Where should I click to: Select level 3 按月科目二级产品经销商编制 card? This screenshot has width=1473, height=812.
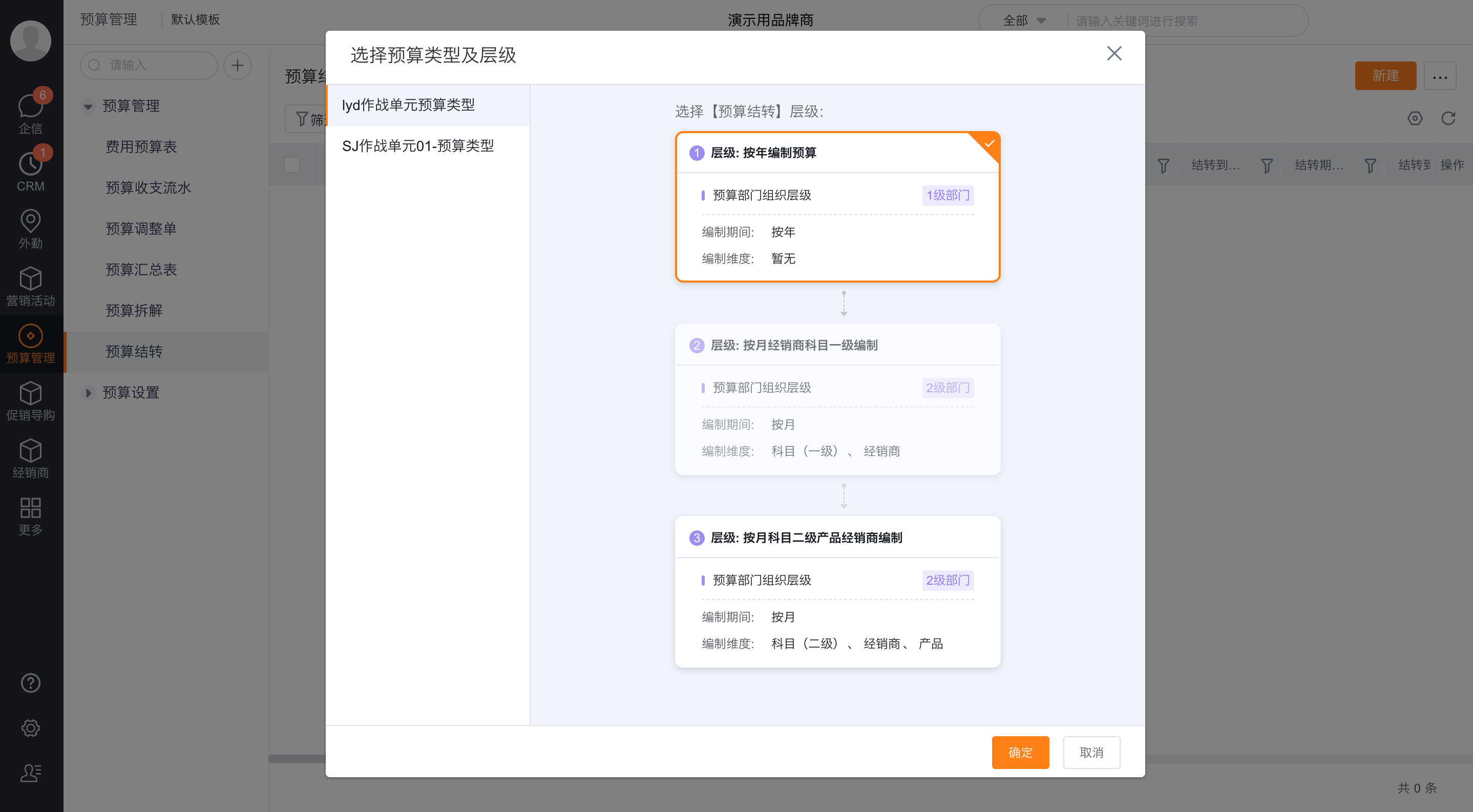click(x=837, y=592)
